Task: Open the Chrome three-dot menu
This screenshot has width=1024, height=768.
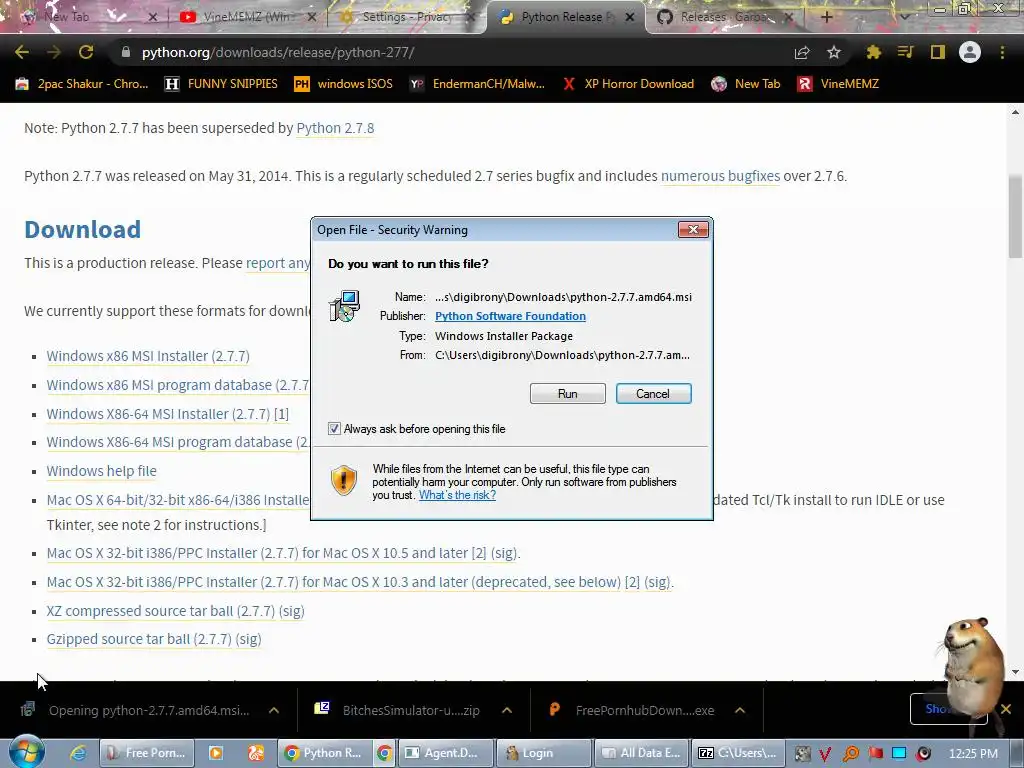Action: pyautogui.click(x=1002, y=52)
